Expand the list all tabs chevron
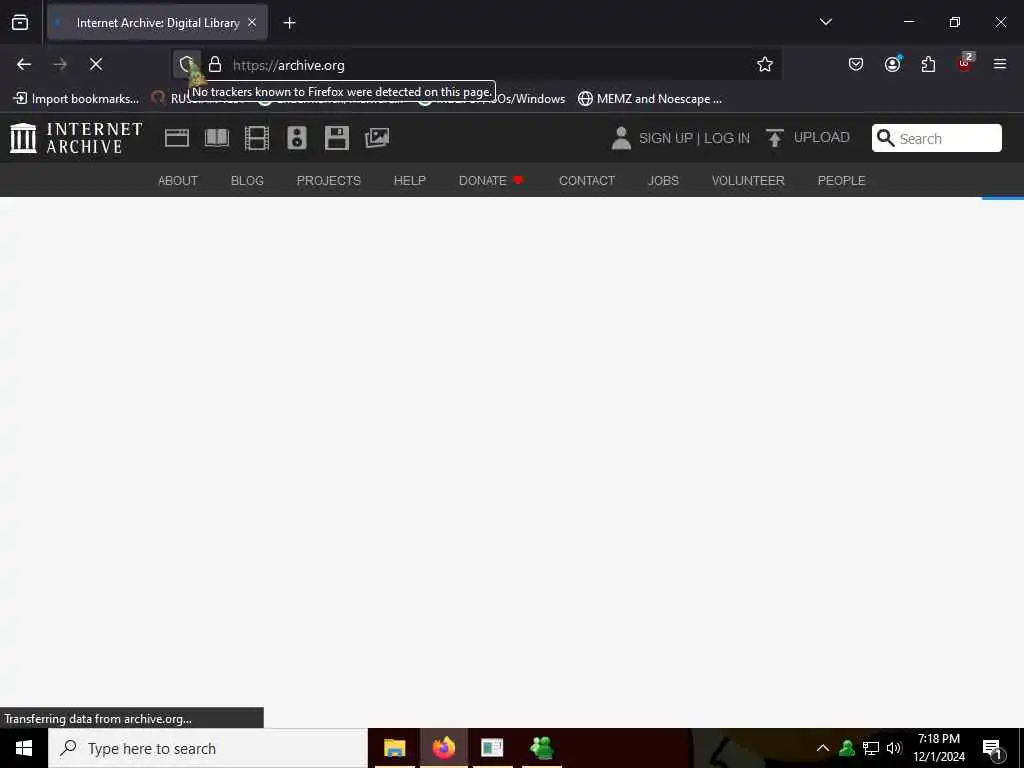This screenshot has height=768, width=1024. tap(825, 22)
